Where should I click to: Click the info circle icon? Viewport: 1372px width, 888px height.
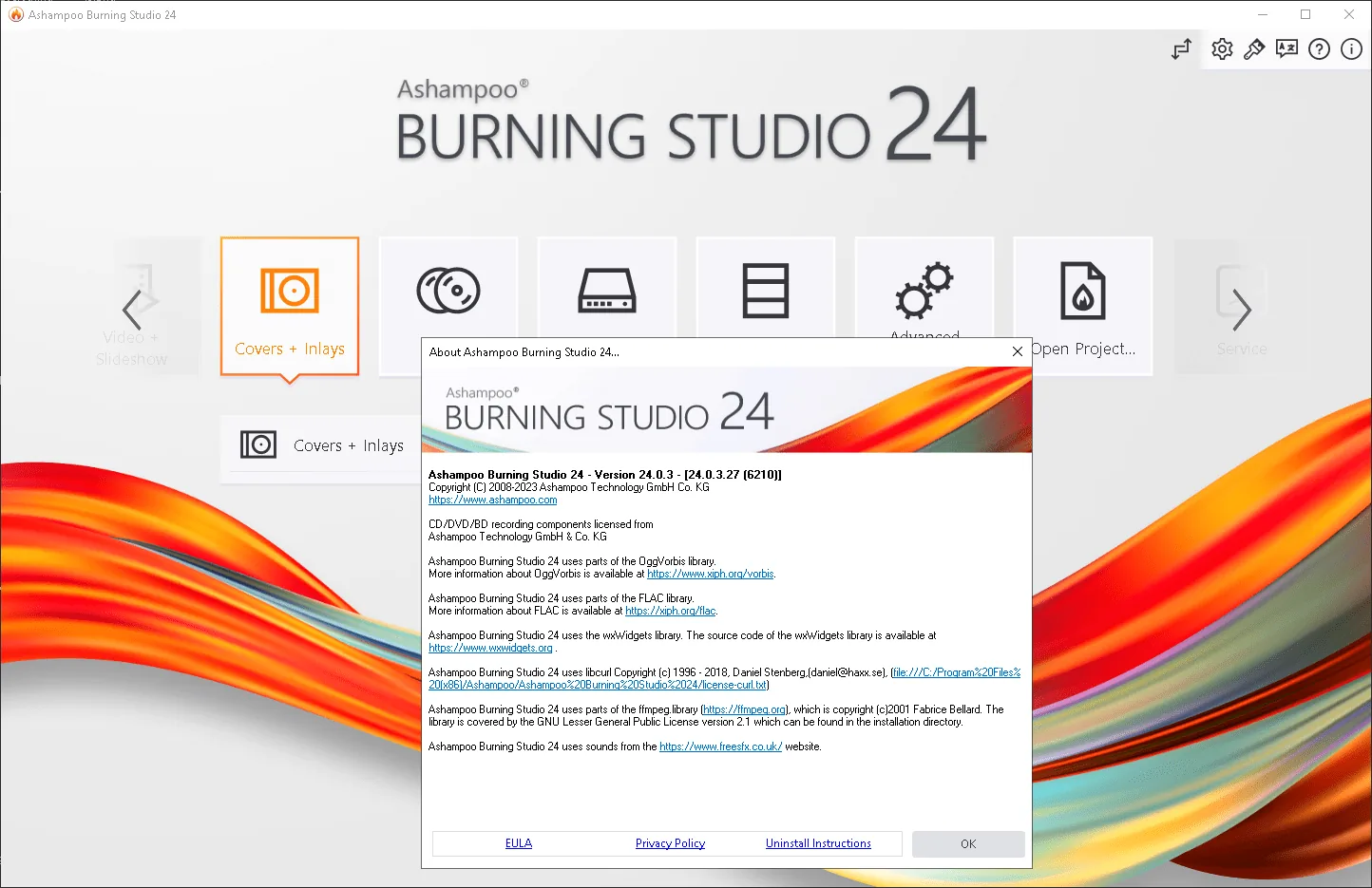tap(1351, 49)
